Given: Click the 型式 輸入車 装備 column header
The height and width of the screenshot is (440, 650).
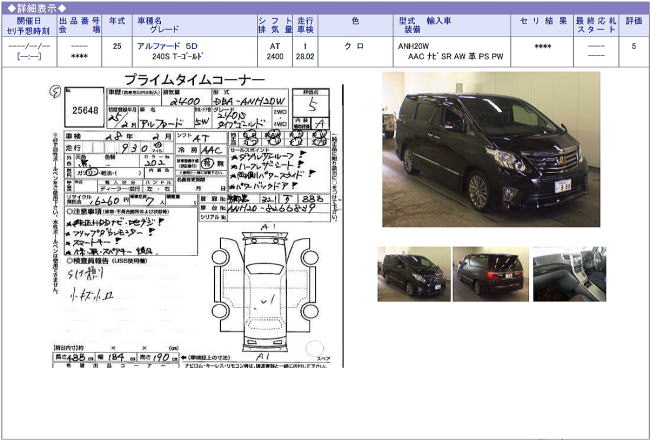Looking at the screenshot, I should point(452,25).
